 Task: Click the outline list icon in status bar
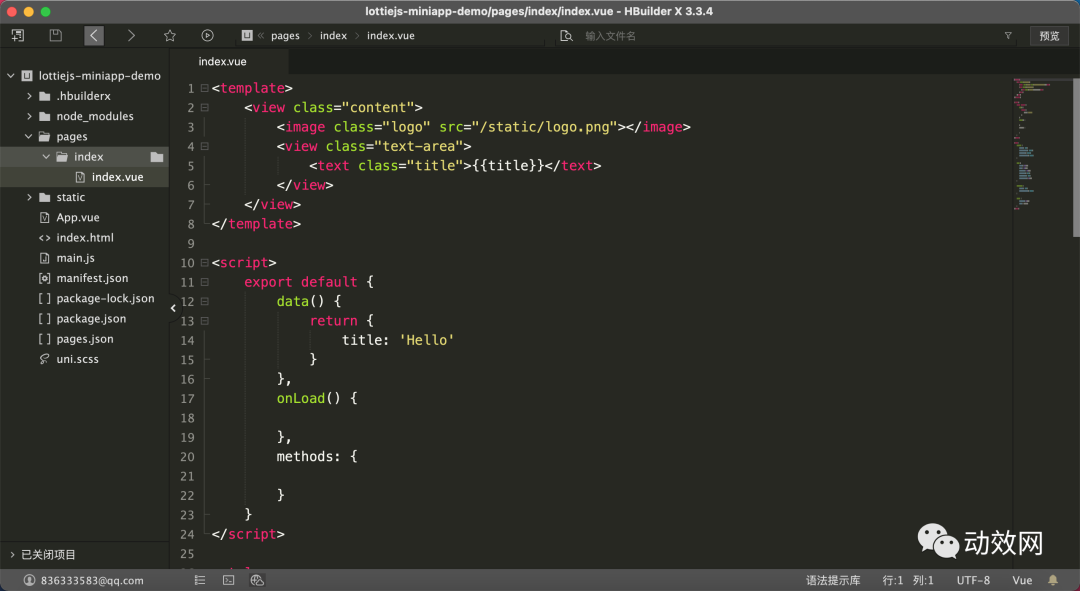tap(200, 580)
